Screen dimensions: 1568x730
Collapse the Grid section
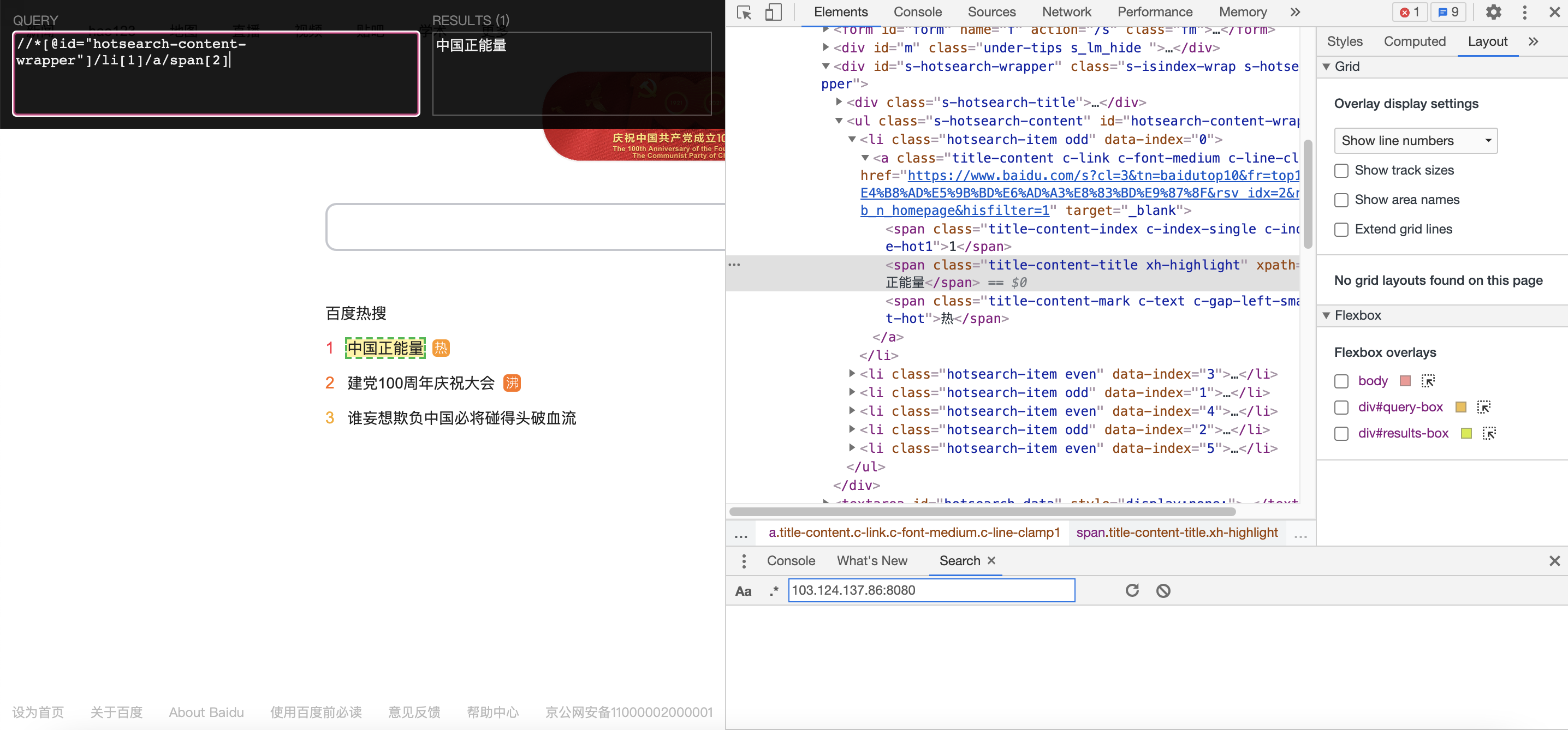[x=1326, y=67]
